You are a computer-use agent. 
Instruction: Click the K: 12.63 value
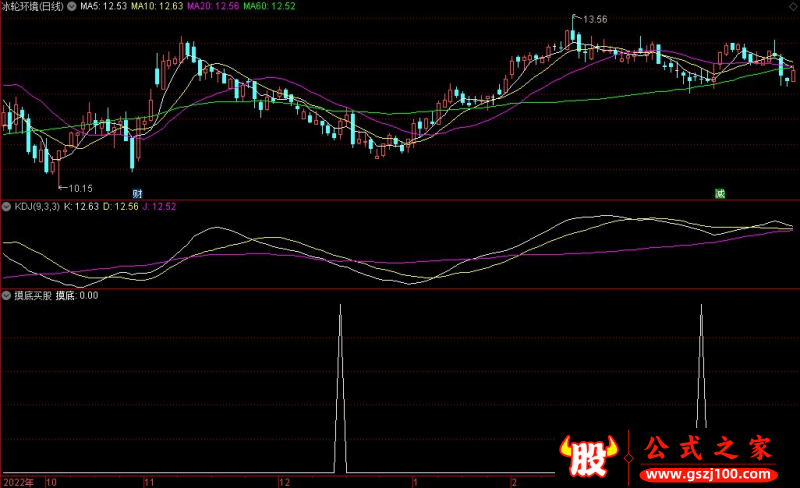(81, 207)
